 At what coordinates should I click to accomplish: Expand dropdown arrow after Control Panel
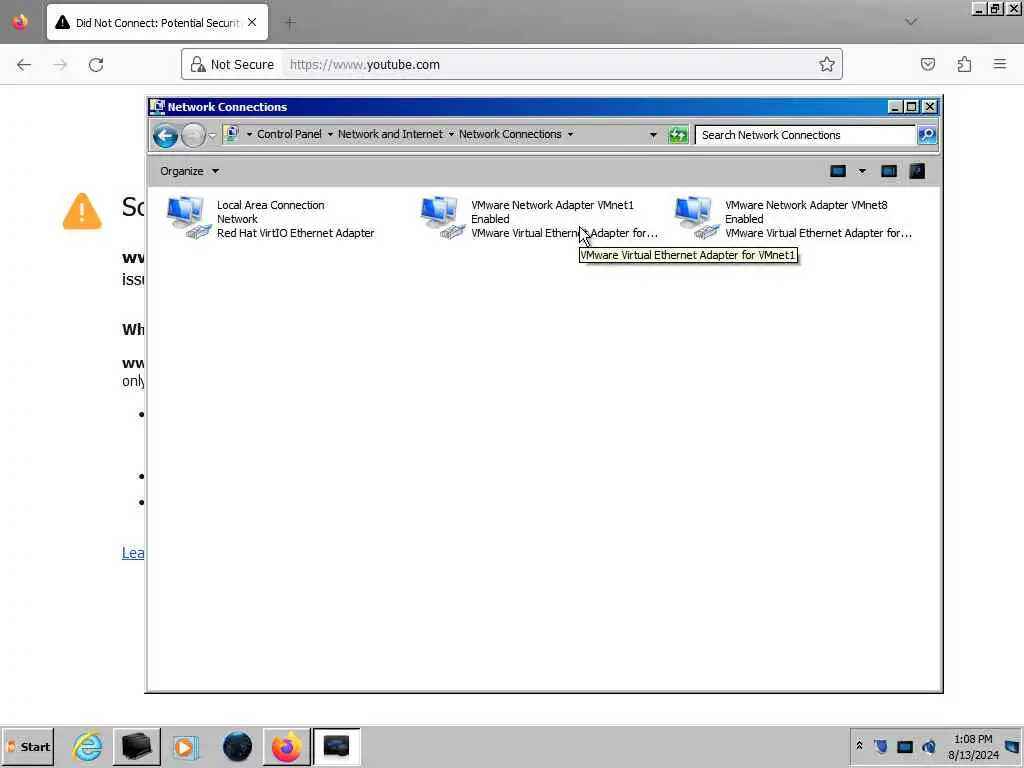point(330,135)
